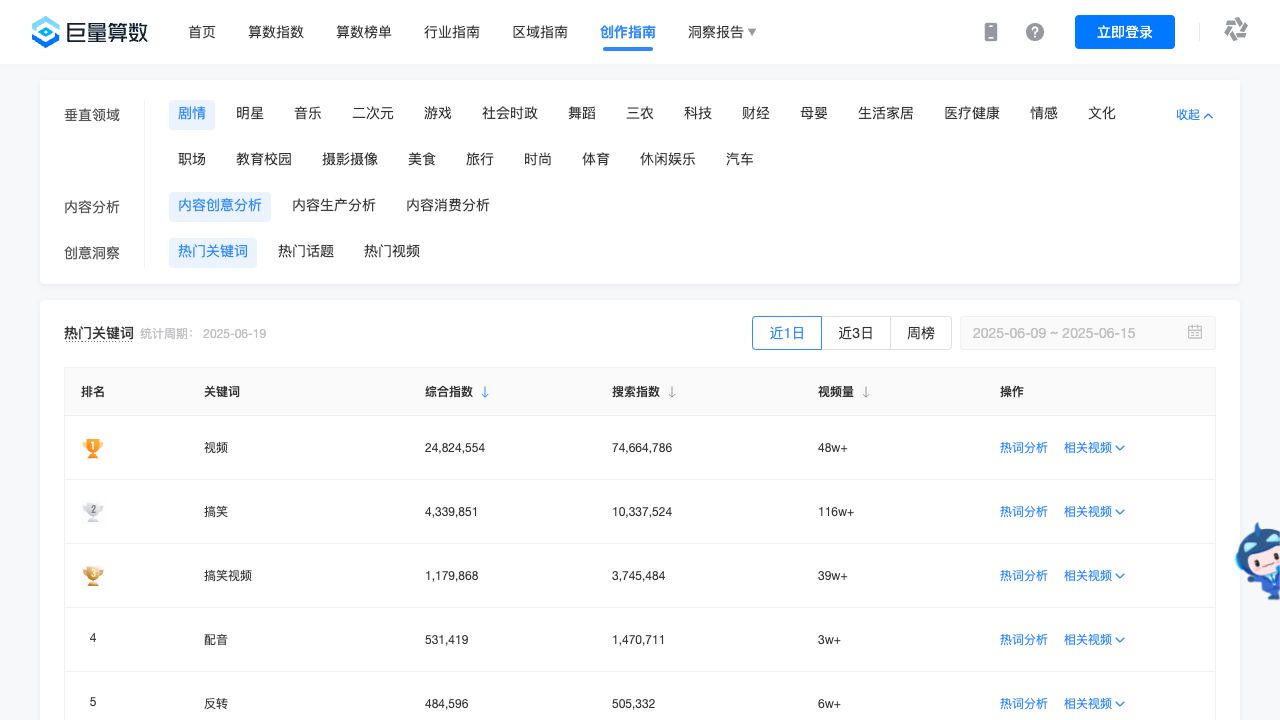
Task: Select the 近1日 time period option
Action: point(787,333)
